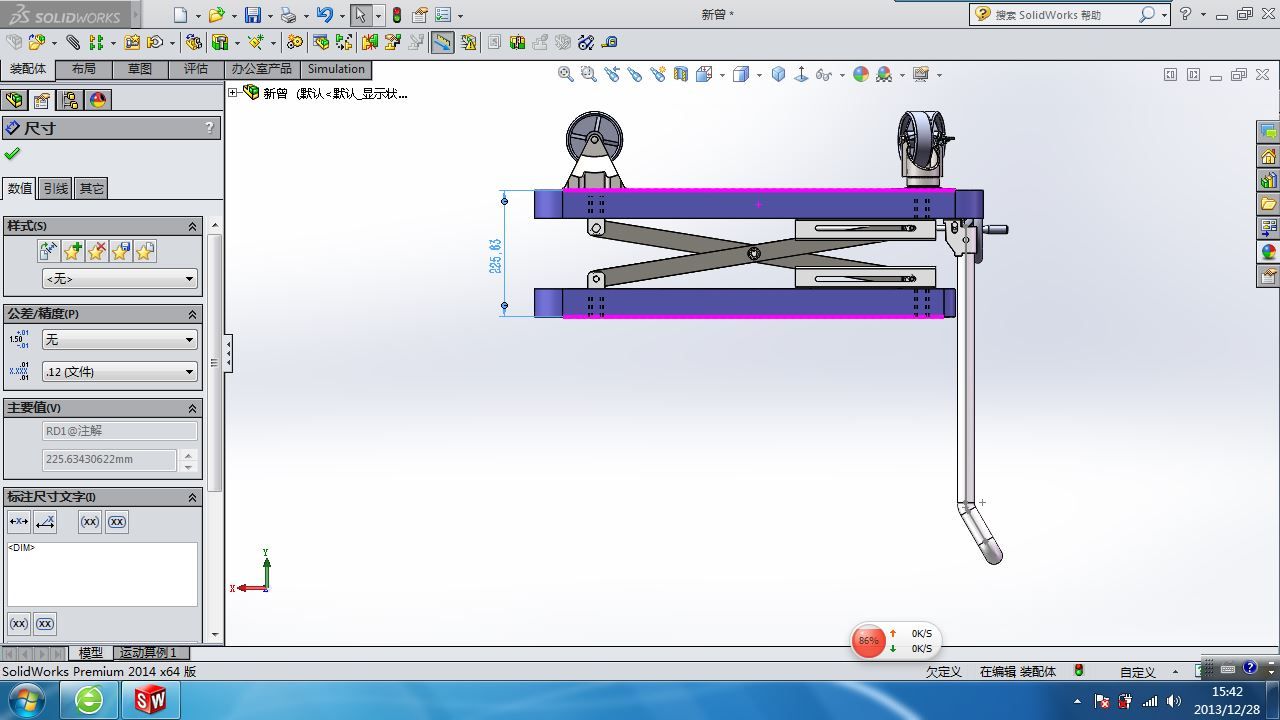Click the Load style star-folder icon

pos(144,251)
